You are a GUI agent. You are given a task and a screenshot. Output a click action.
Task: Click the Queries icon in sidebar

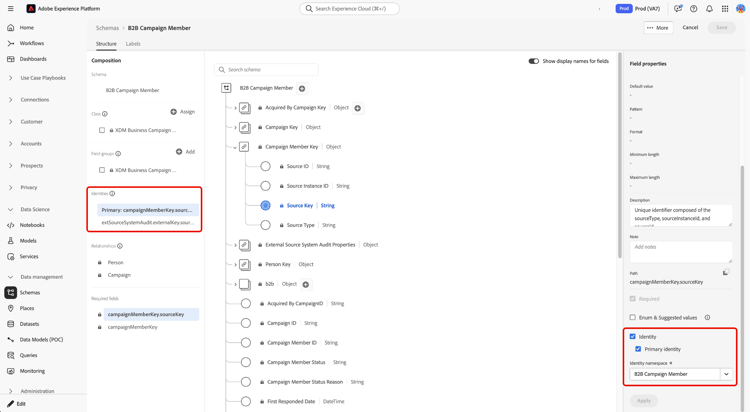(x=11, y=355)
